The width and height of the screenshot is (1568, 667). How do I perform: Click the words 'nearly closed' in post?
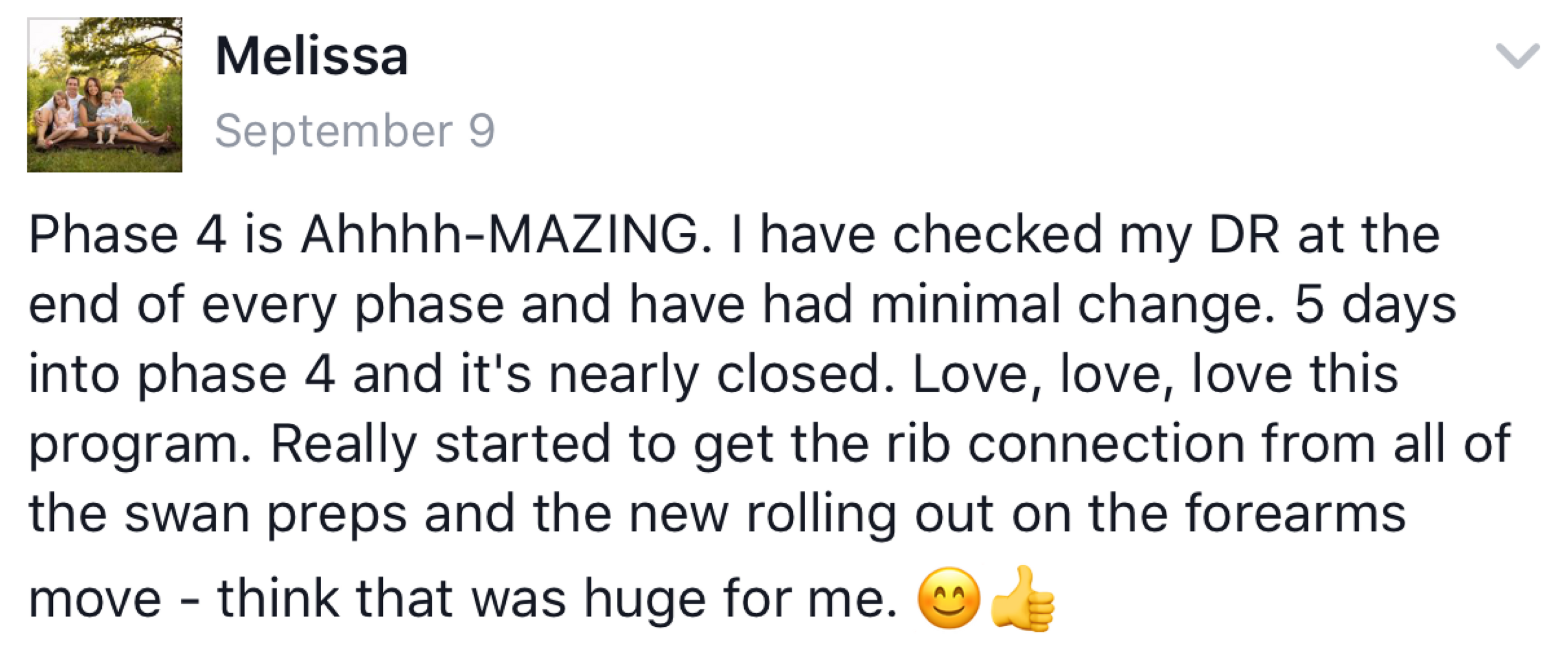pyautogui.click(x=721, y=374)
